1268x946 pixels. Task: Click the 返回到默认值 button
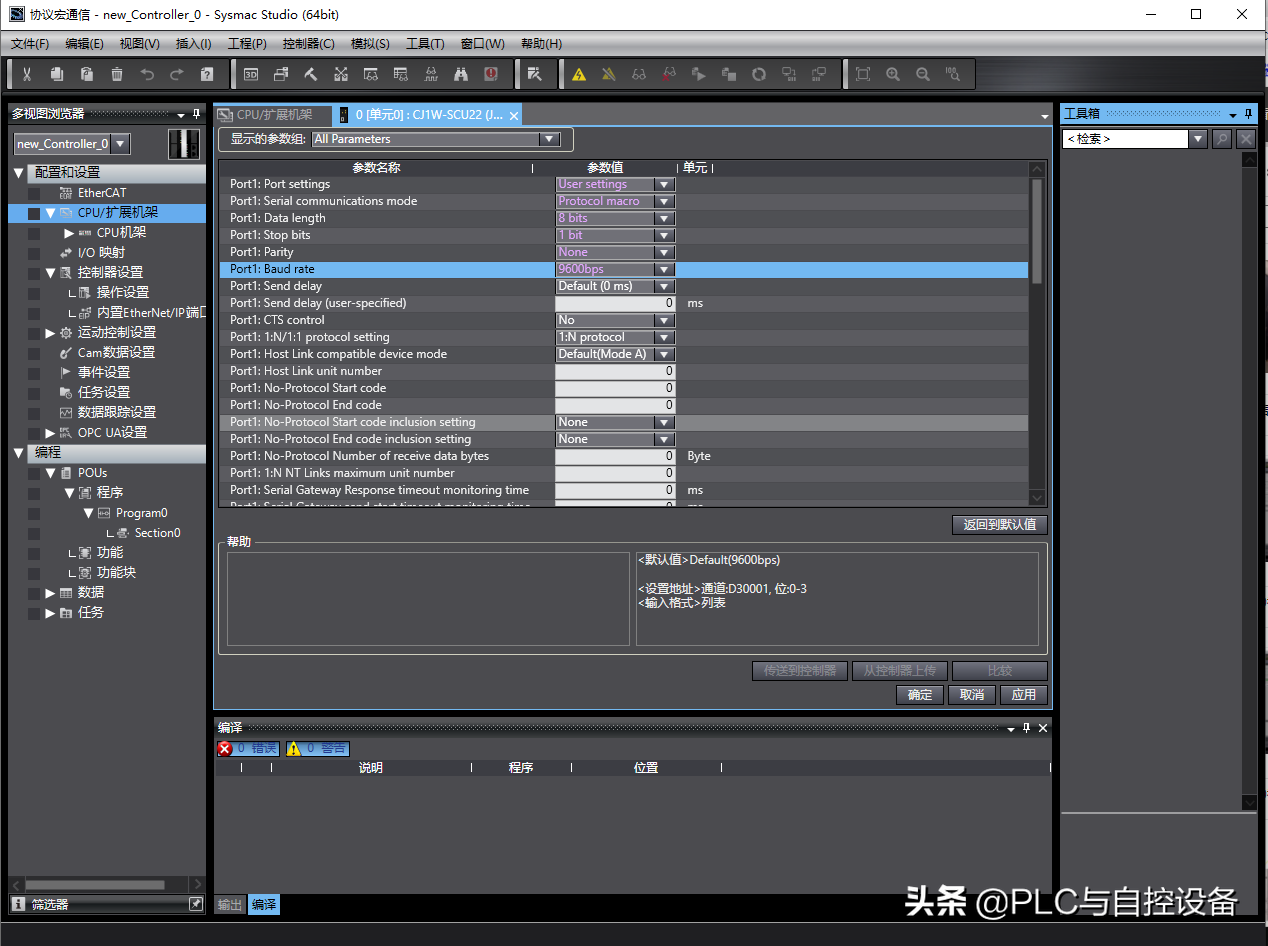point(999,525)
